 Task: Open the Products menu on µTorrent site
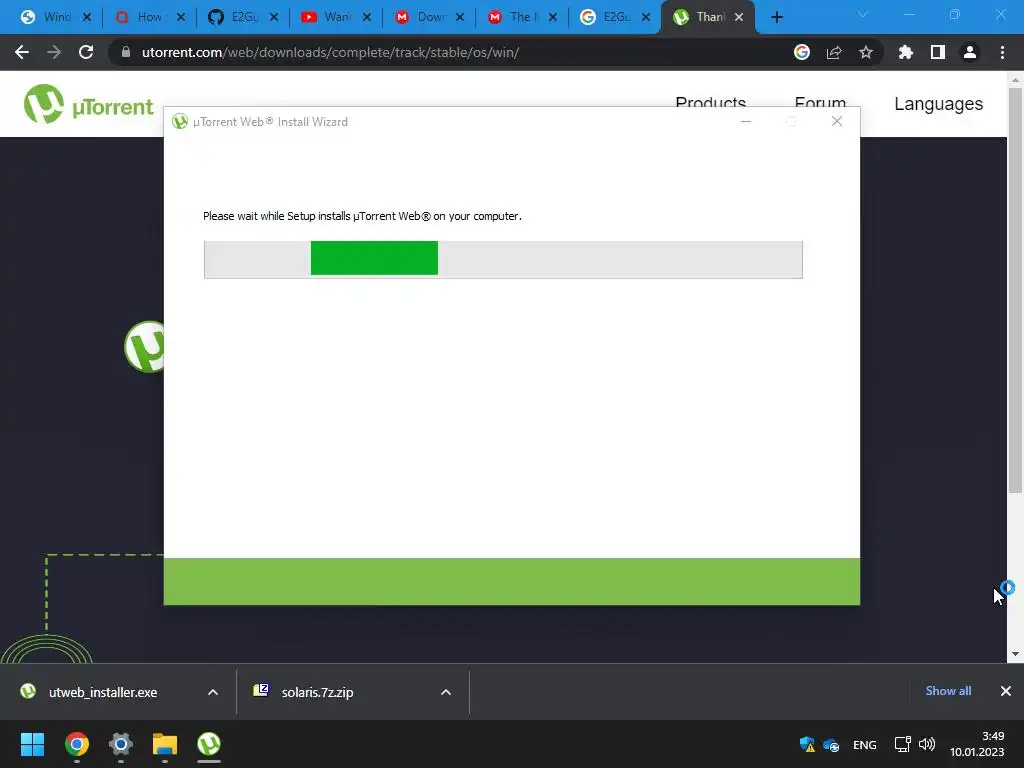pos(711,101)
